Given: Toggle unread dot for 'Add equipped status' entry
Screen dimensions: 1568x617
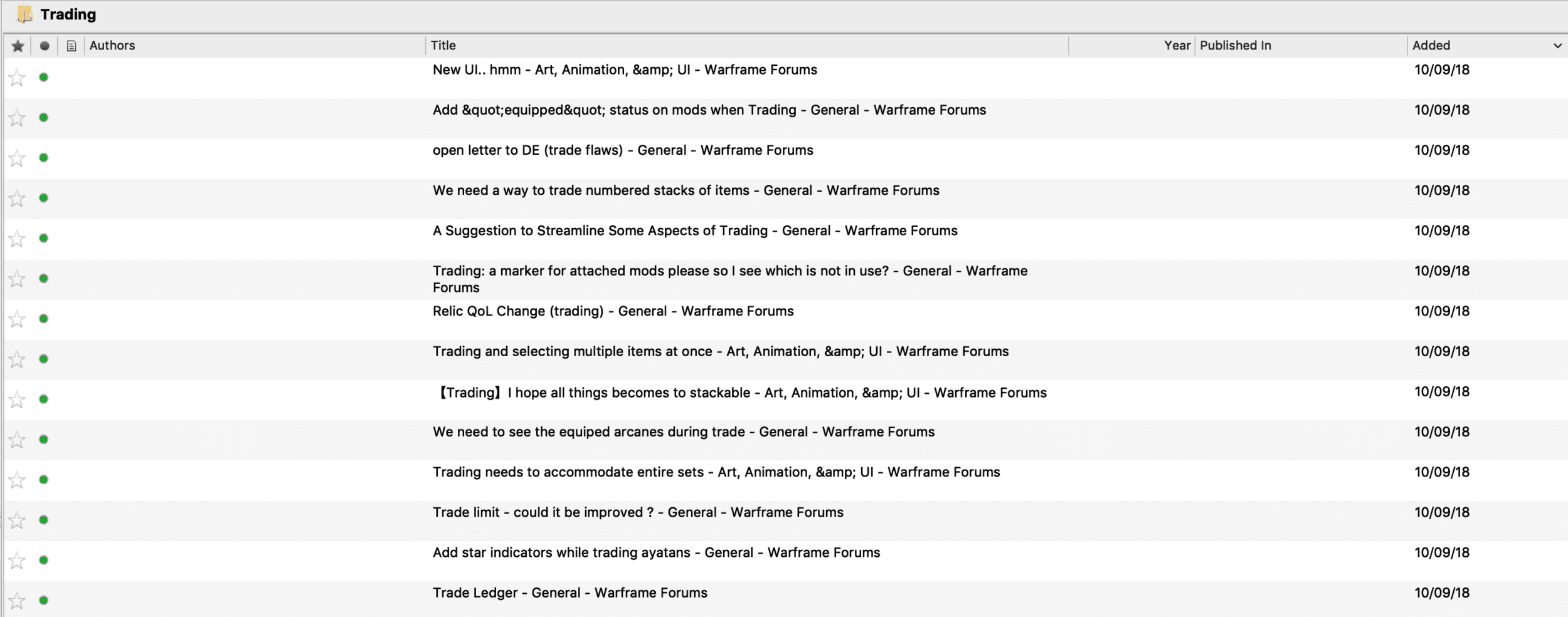Looking at the screenshot, I should pos(43,117).
